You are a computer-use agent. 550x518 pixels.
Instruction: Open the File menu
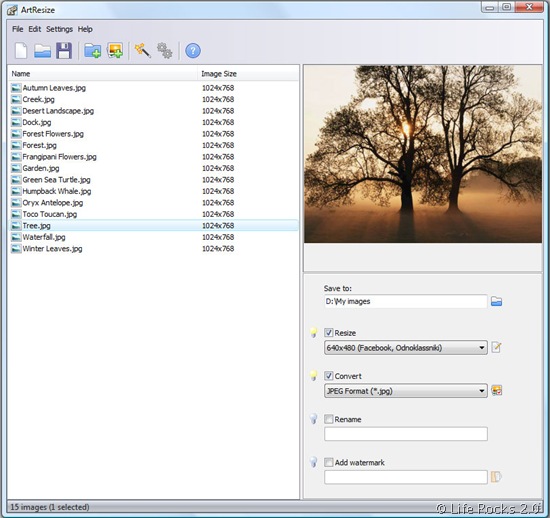point(18,29)
